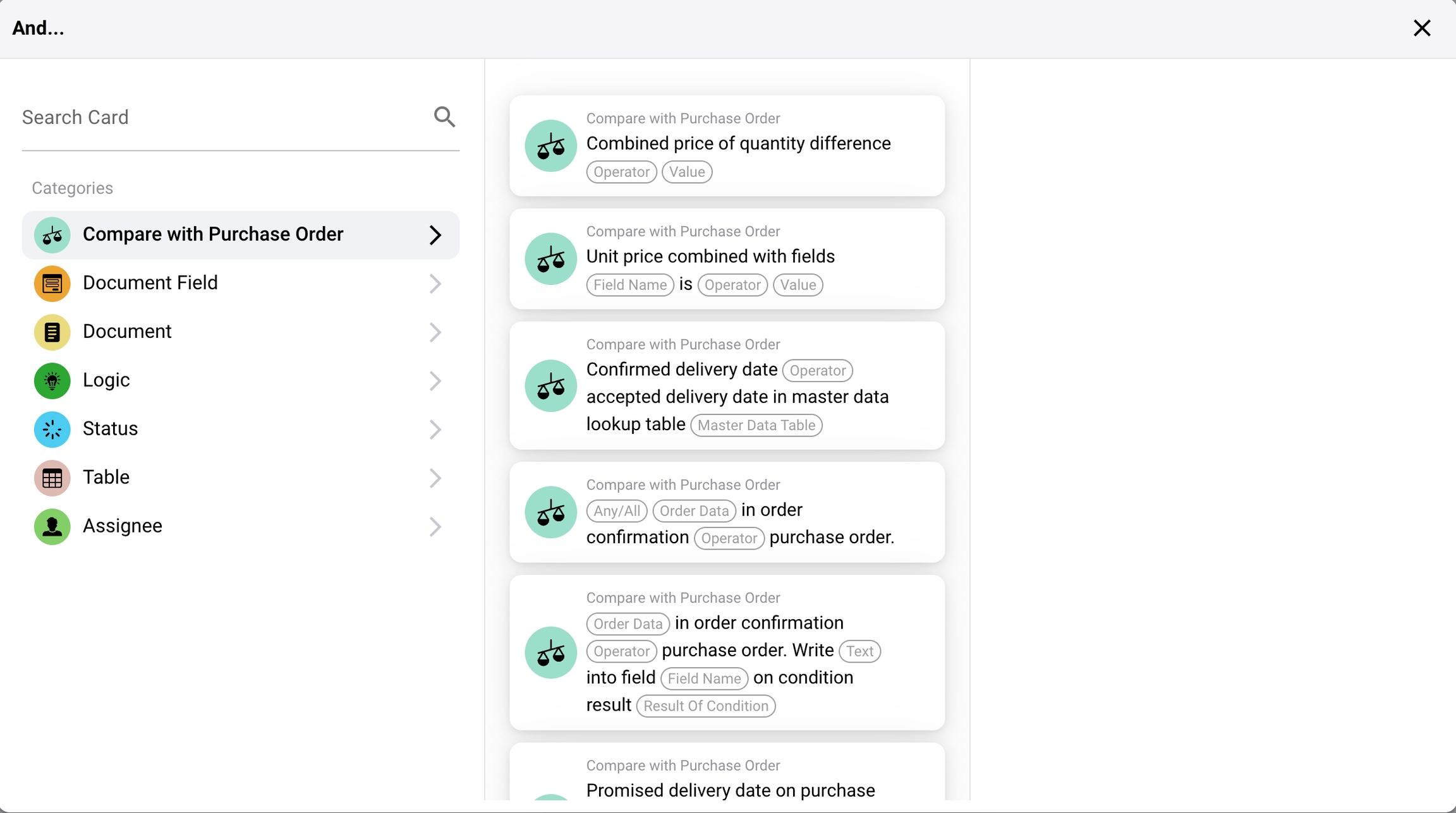
Task: Expand the Document Field category chevron
Action: tap(435, 284)
